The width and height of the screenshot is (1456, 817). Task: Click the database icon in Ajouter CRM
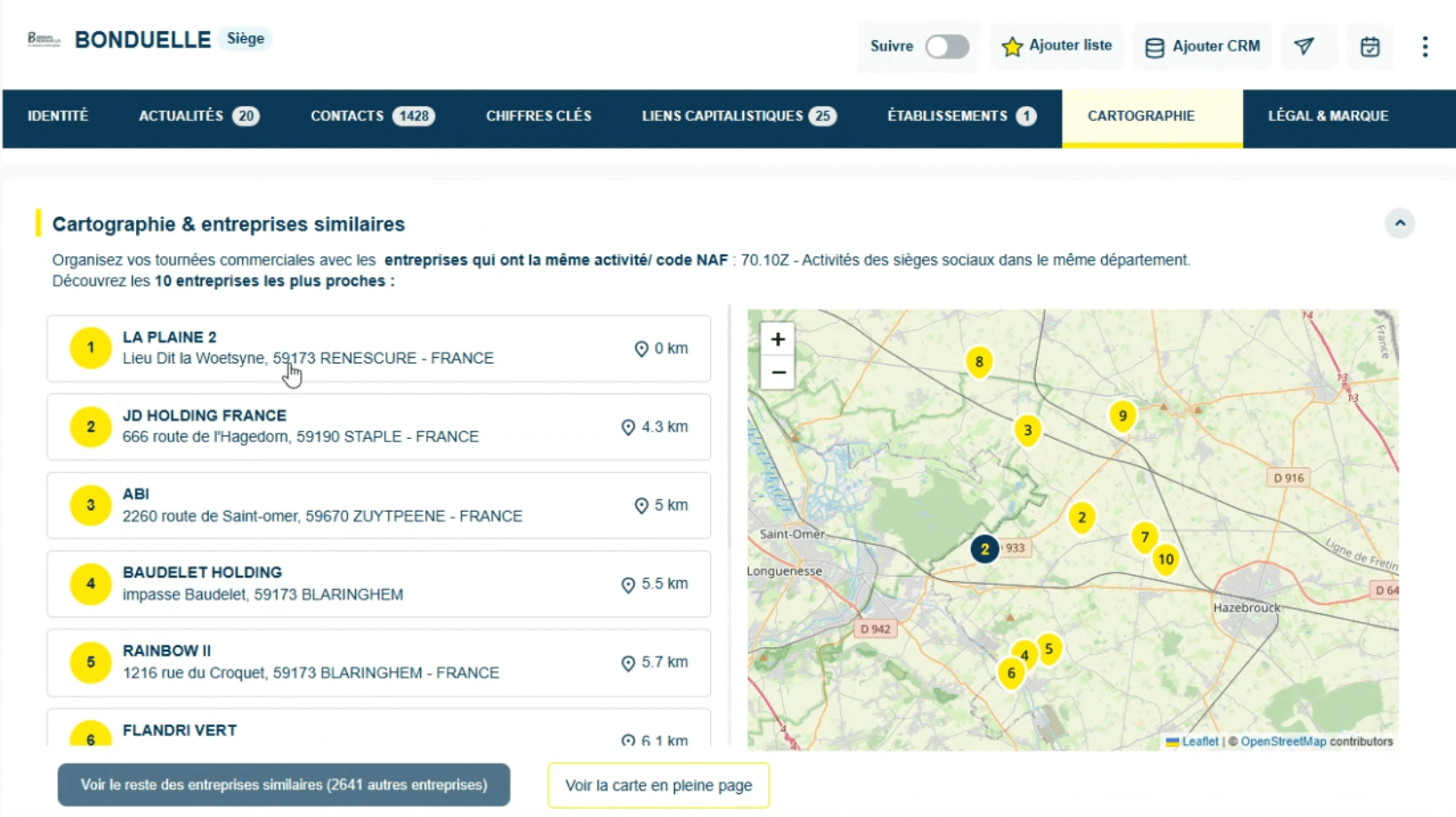1154,47
